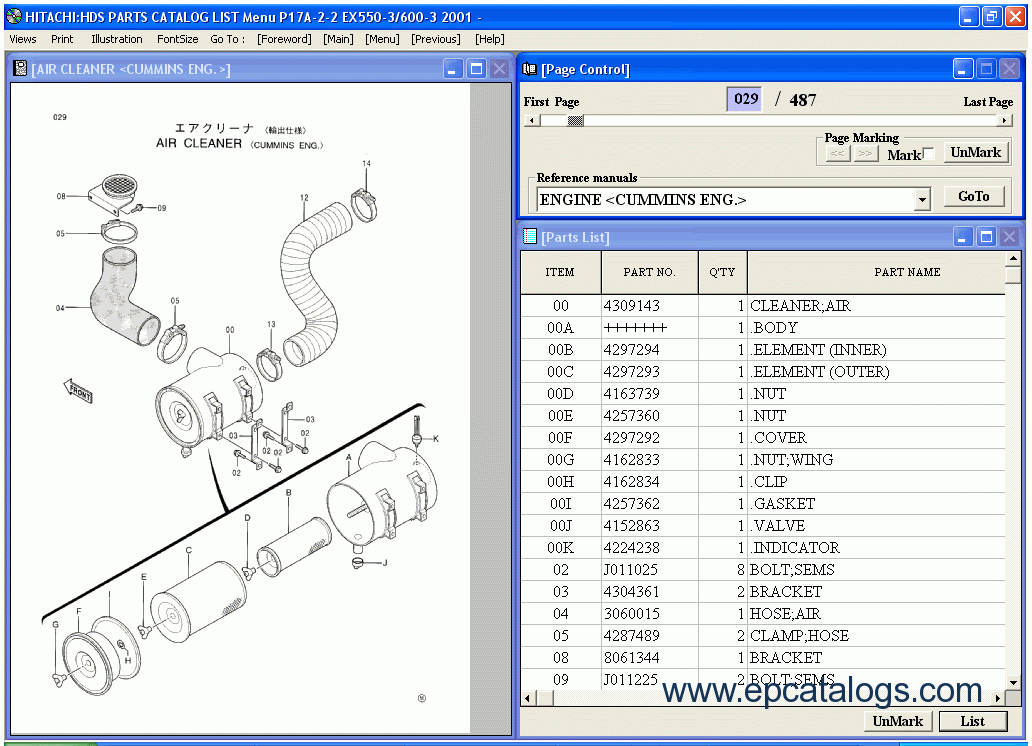Select the .INDICATOR part name

(795, 548)
